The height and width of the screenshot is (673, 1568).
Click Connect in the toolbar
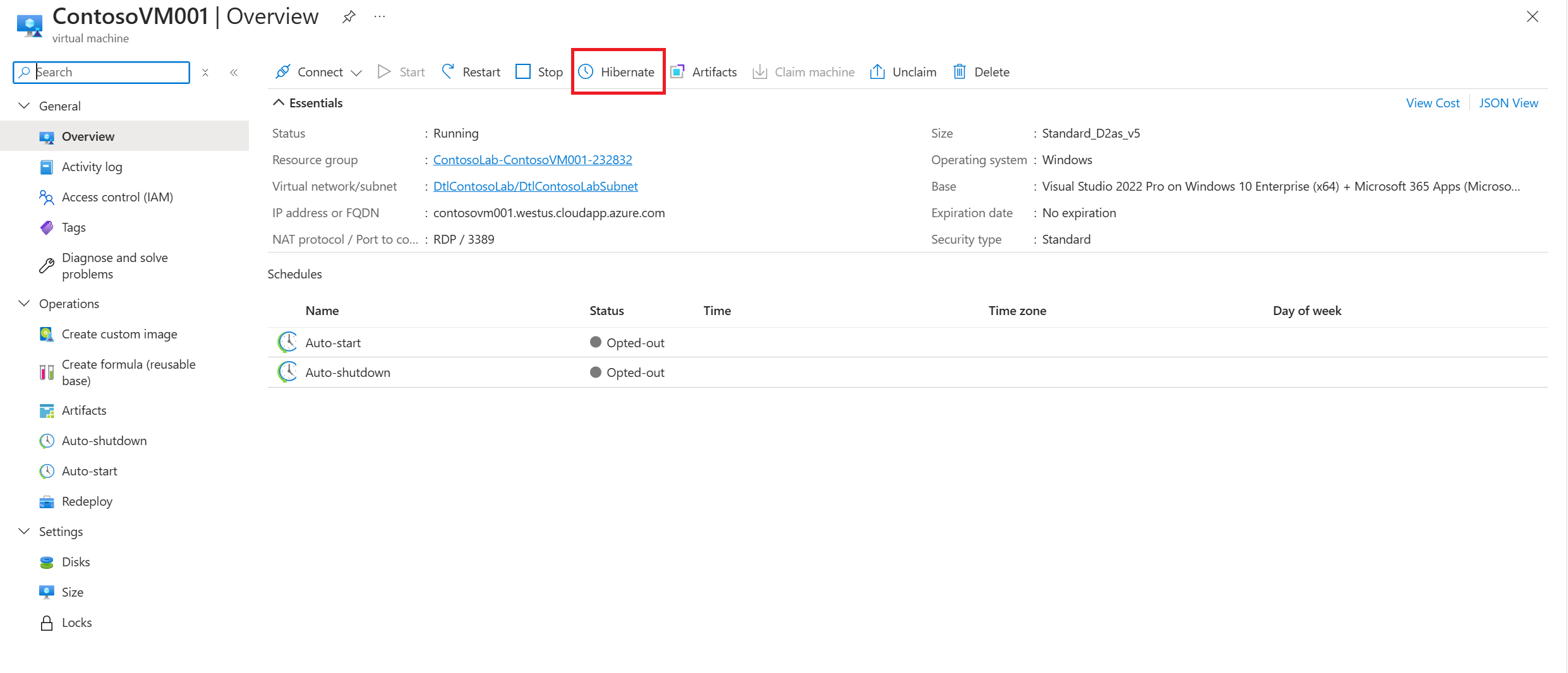310,72
